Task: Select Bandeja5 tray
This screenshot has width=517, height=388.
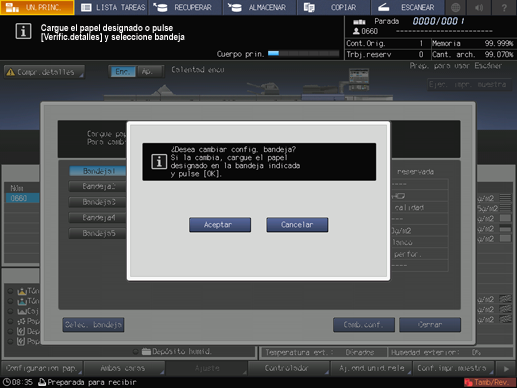Action: 98,233
